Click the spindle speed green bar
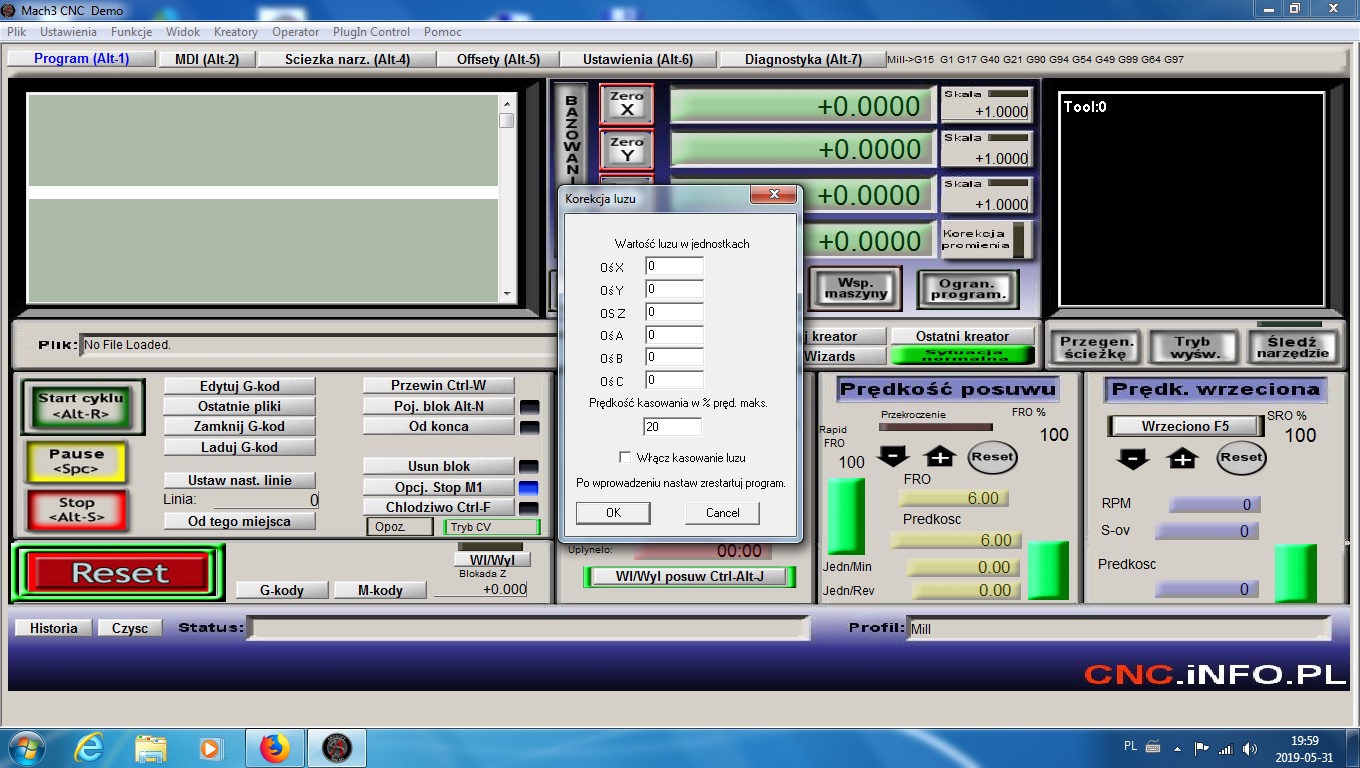1360x768 pixels. [1295, 573]
